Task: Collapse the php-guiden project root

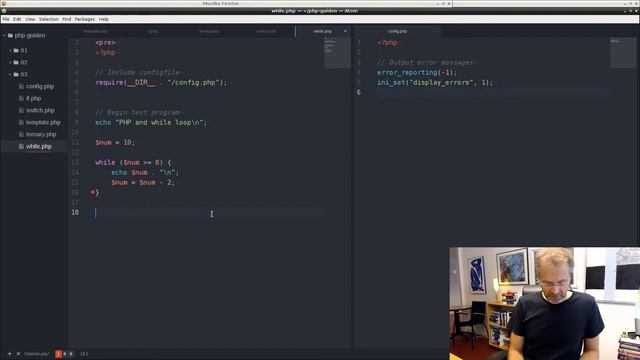Action: click(x=4, y=36)
